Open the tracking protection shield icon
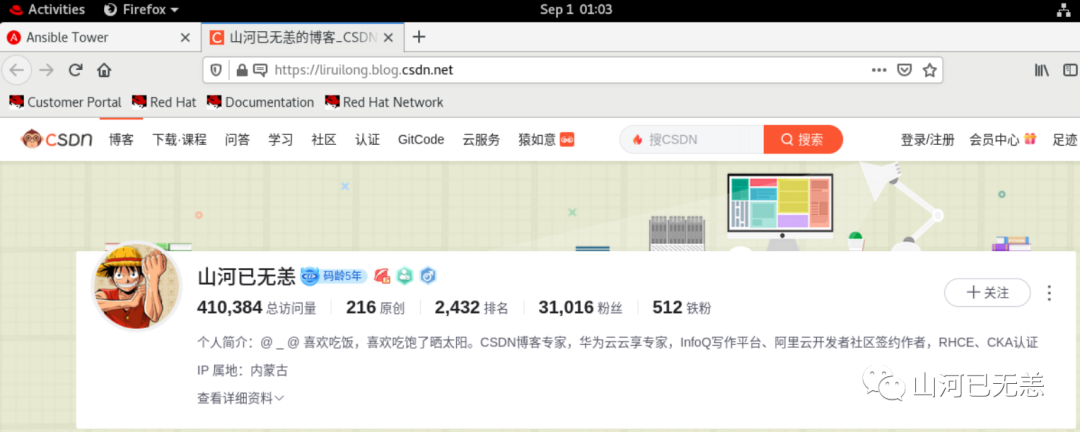 pos(216,70)
